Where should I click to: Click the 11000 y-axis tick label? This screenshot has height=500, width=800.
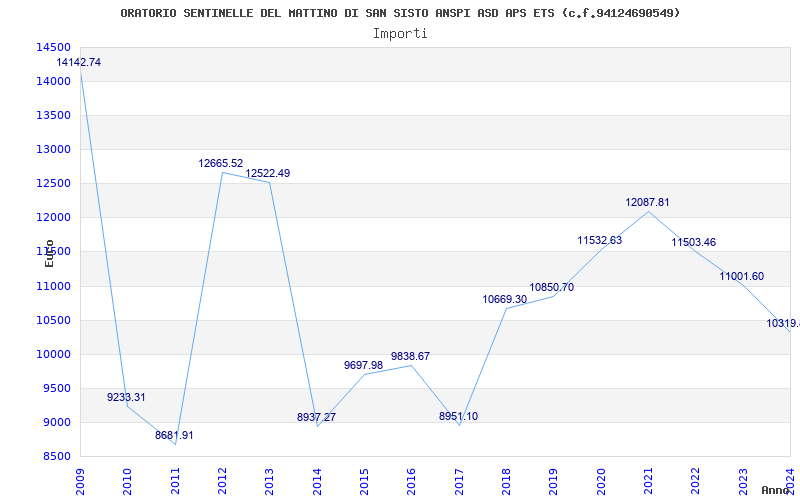pos(54,286)
